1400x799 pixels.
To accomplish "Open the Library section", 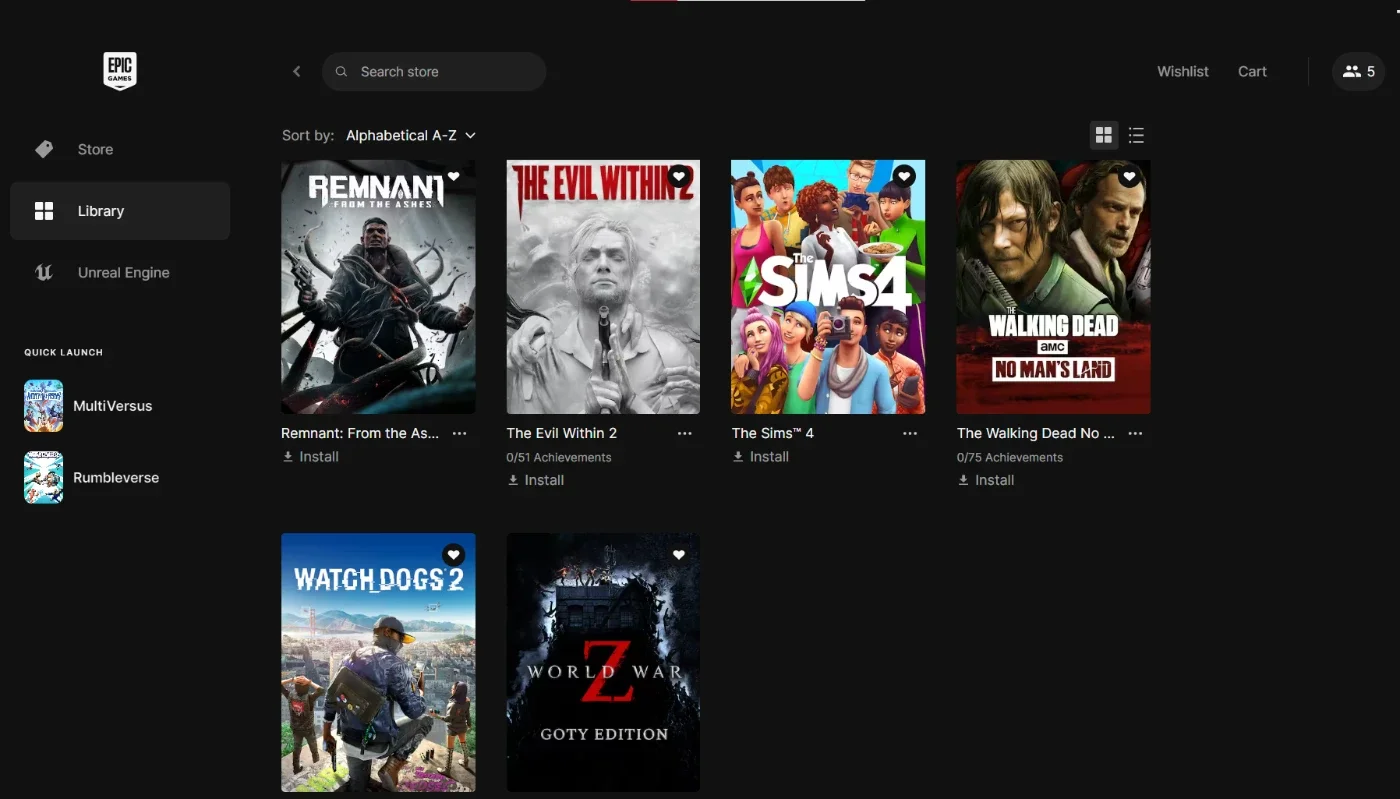I will [x=120, y=211].
